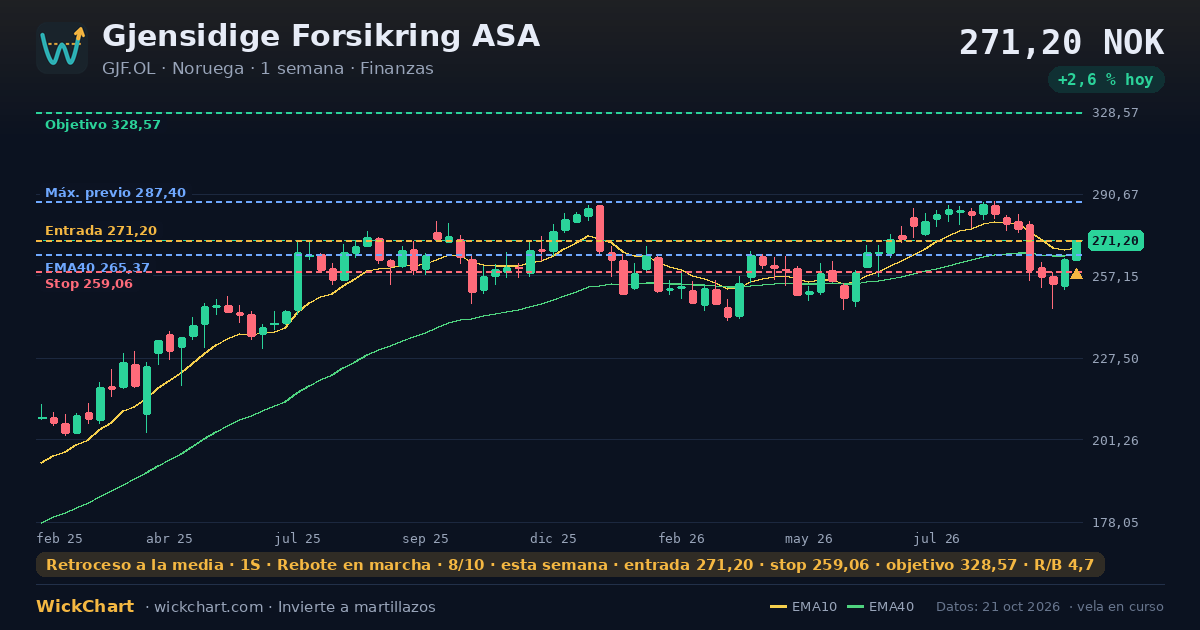Click the dic 25 date axis label
The height and width of the screenshot is (630, 1200).
(x=553, y=538)
